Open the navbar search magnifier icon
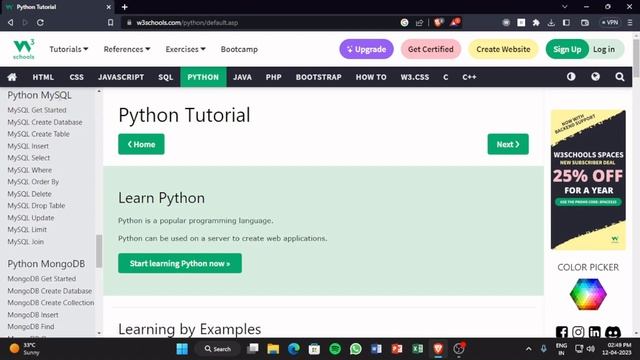The height and width of the screenshot is (360, 640). click(620, 77)
